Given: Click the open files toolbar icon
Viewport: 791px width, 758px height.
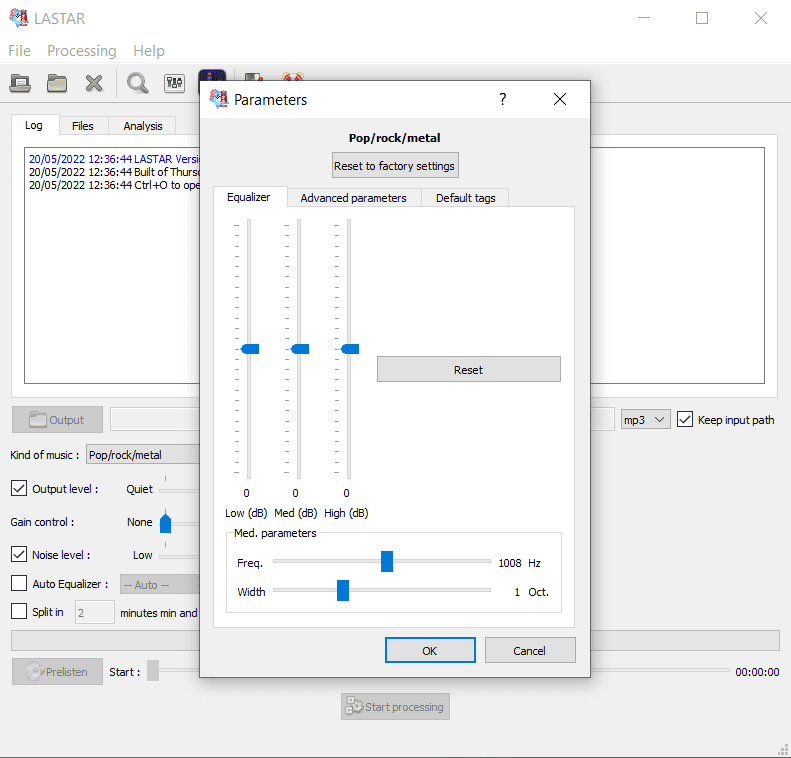Looking at the screenshot, I should pyautogui.click(x=20, y=83).
